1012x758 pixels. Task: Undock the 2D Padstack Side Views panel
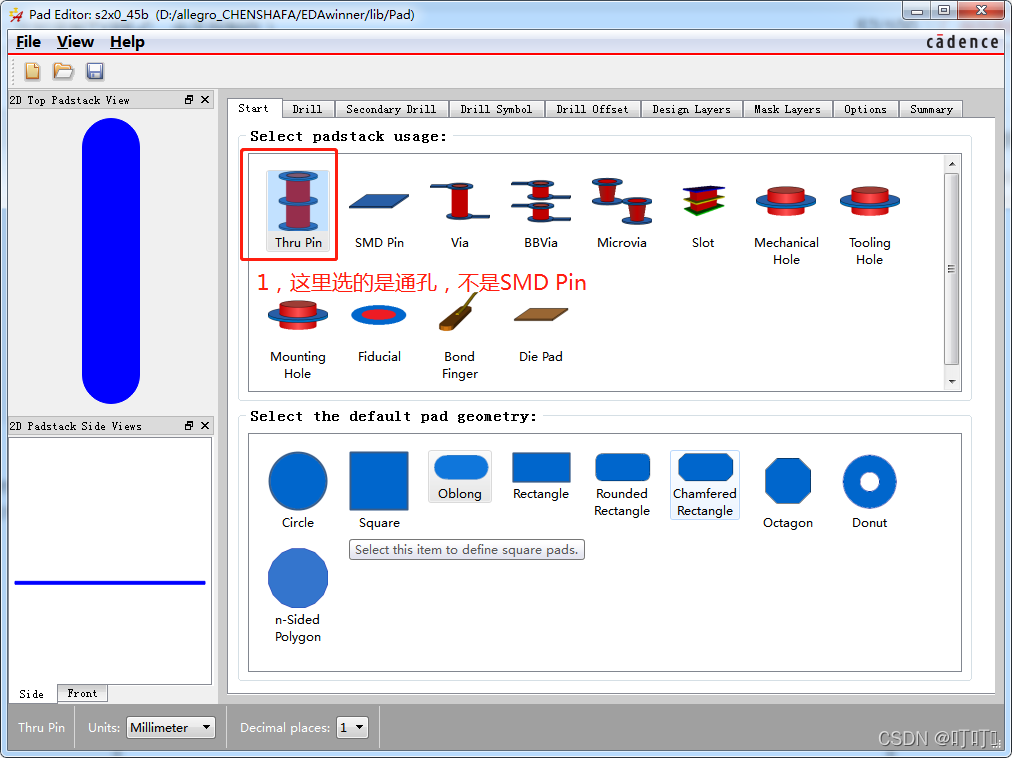pos(188,425)
